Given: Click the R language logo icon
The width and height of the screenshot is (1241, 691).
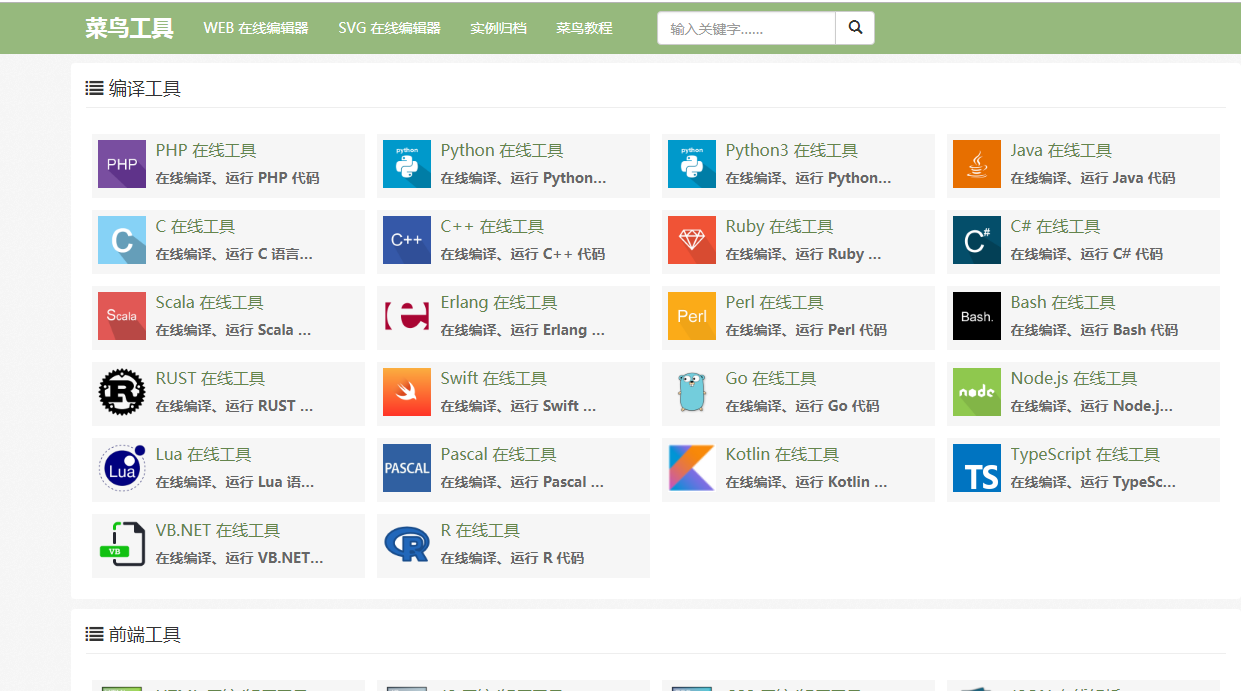Looking at the screenshot, I should coord(407,544).
